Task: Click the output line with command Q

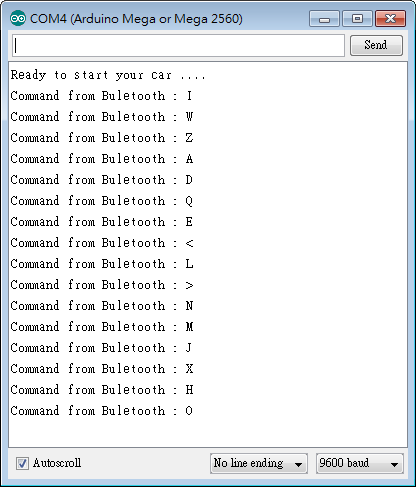Action: [101, 201]
